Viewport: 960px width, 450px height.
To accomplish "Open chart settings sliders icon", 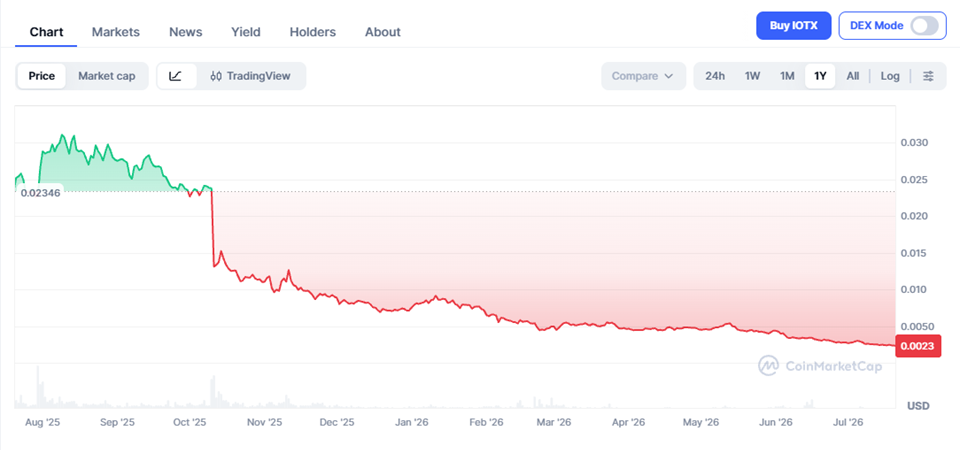I will 928,76.
